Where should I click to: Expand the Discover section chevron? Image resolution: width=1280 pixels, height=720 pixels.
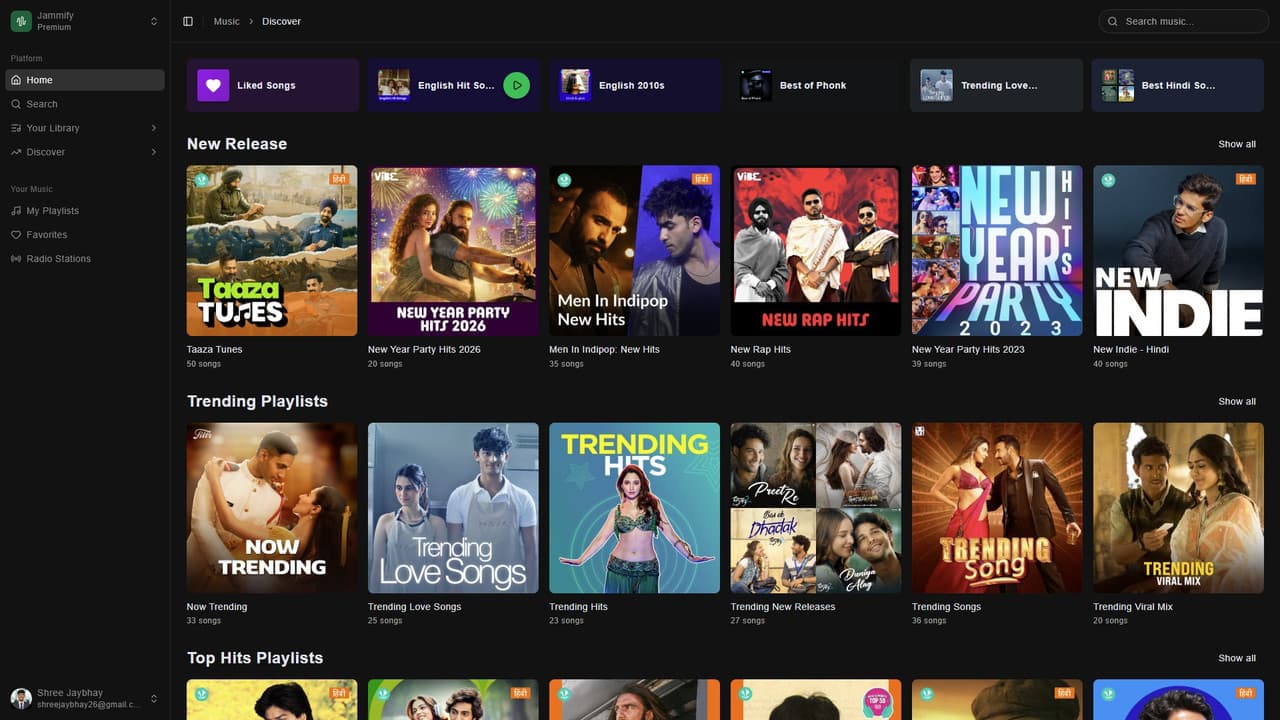[154, 152]
